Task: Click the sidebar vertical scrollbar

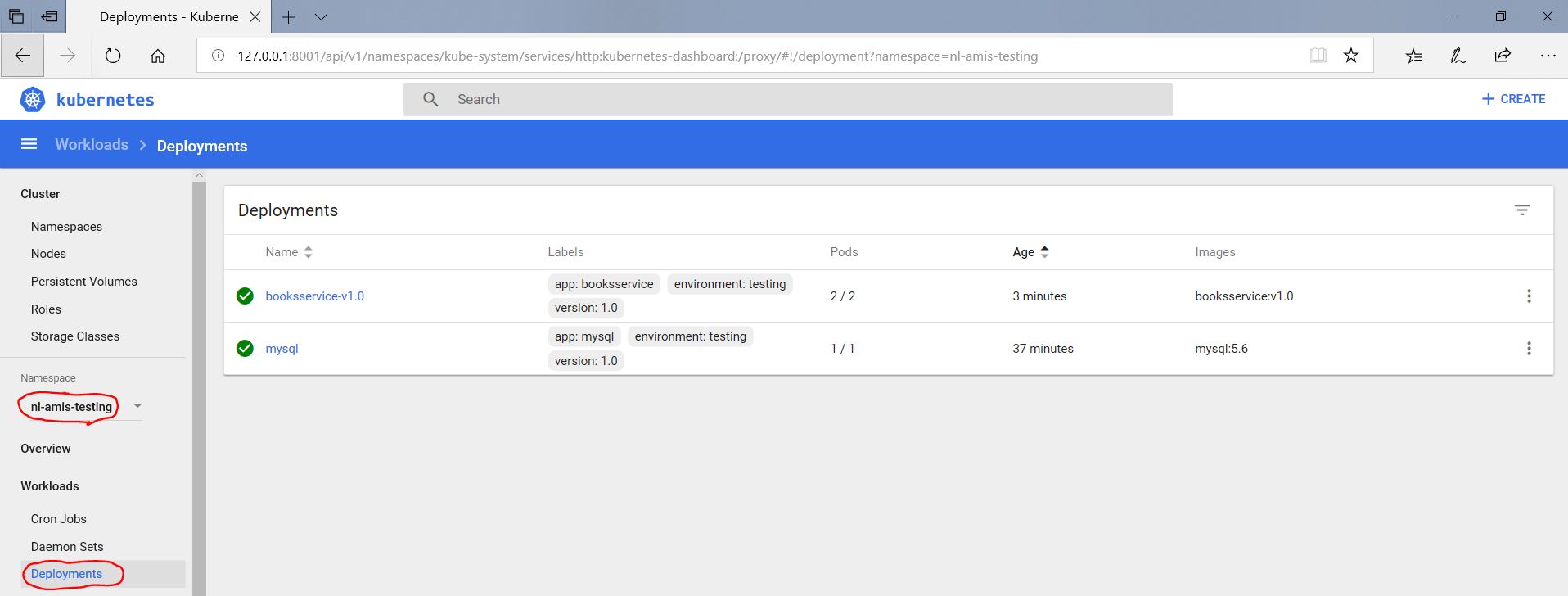Action: [x=199, y=385]
